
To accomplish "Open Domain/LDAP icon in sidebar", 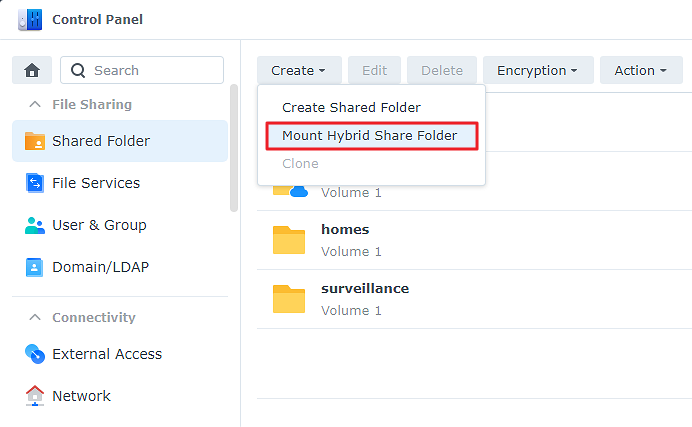I will pos(35,267).
